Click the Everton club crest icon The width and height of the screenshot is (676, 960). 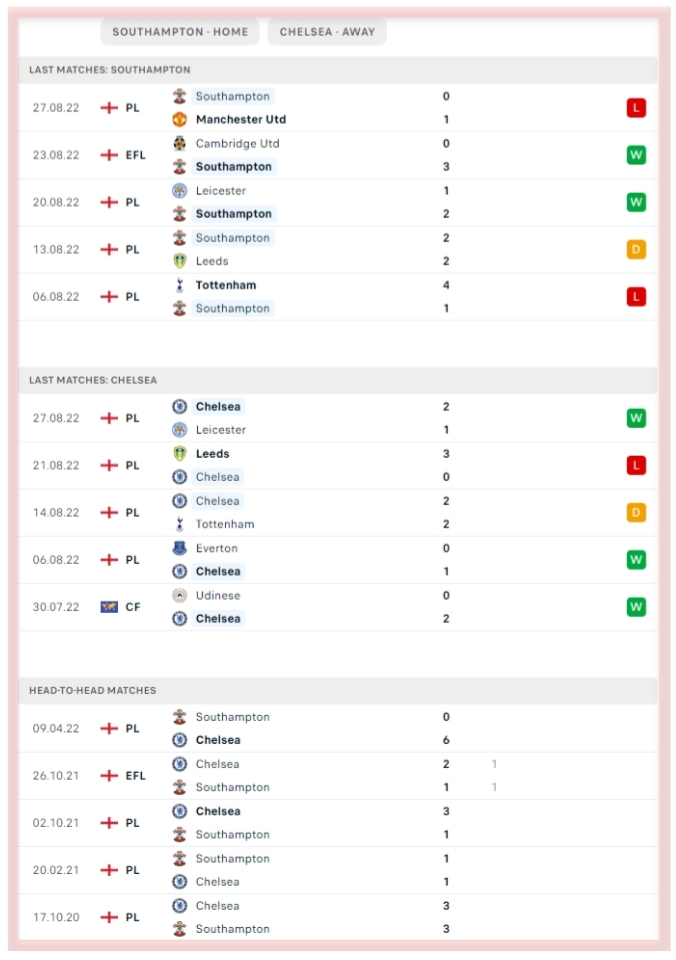[179, 548]
